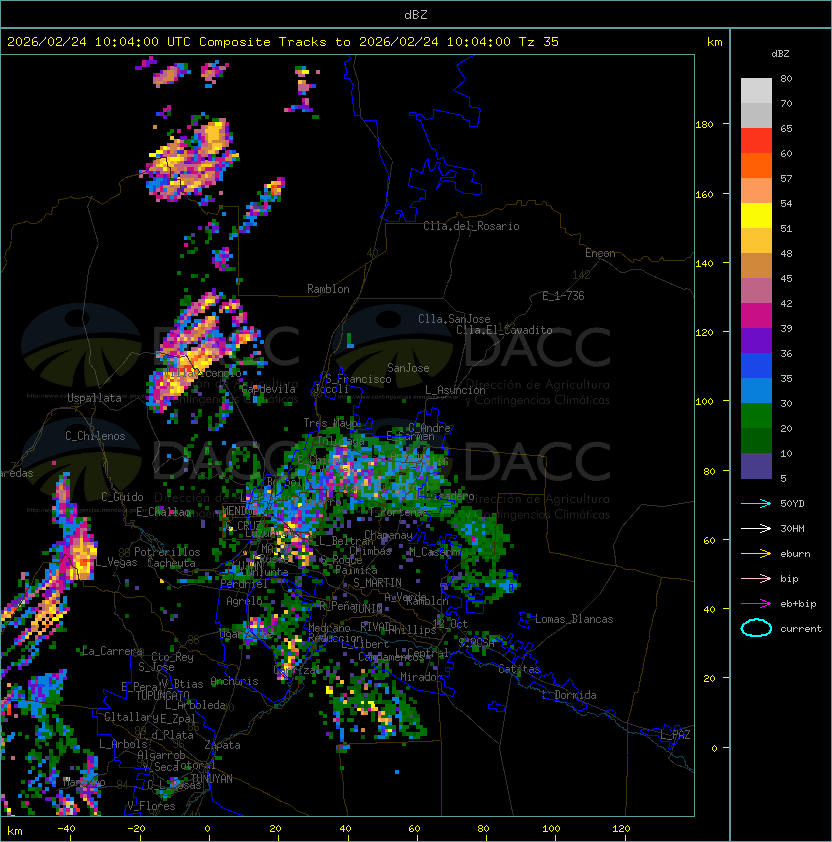Click the magenta eb+bip arrow symbol
The height and width of the screenshot is (842, 832).
tap(756, 604)
